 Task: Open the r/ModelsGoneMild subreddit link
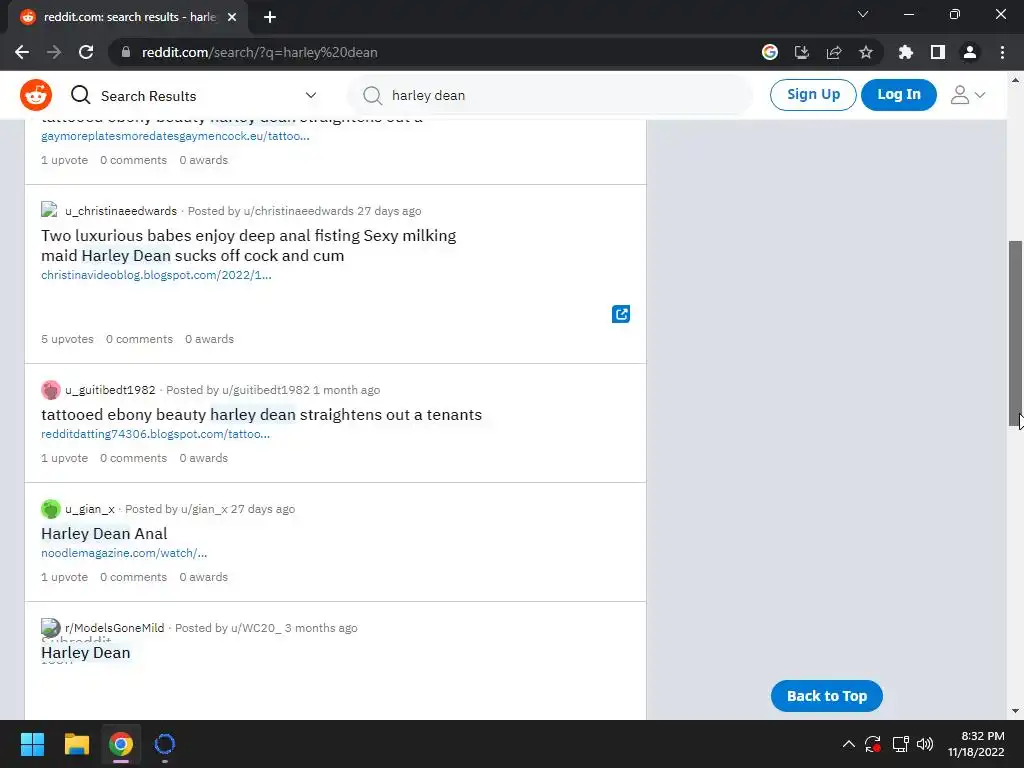click(114, 628)
